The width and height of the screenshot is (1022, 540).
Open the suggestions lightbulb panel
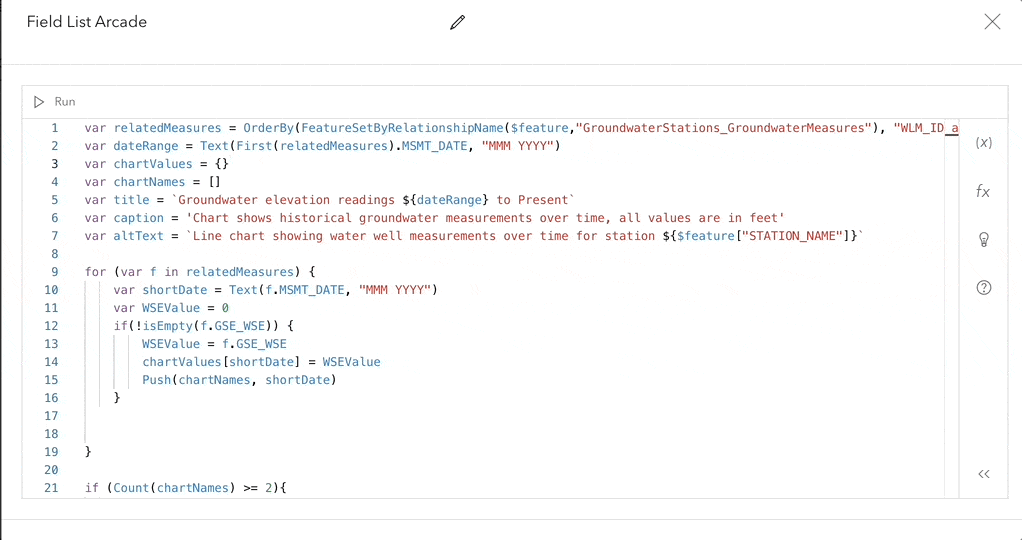coord(984,239)
